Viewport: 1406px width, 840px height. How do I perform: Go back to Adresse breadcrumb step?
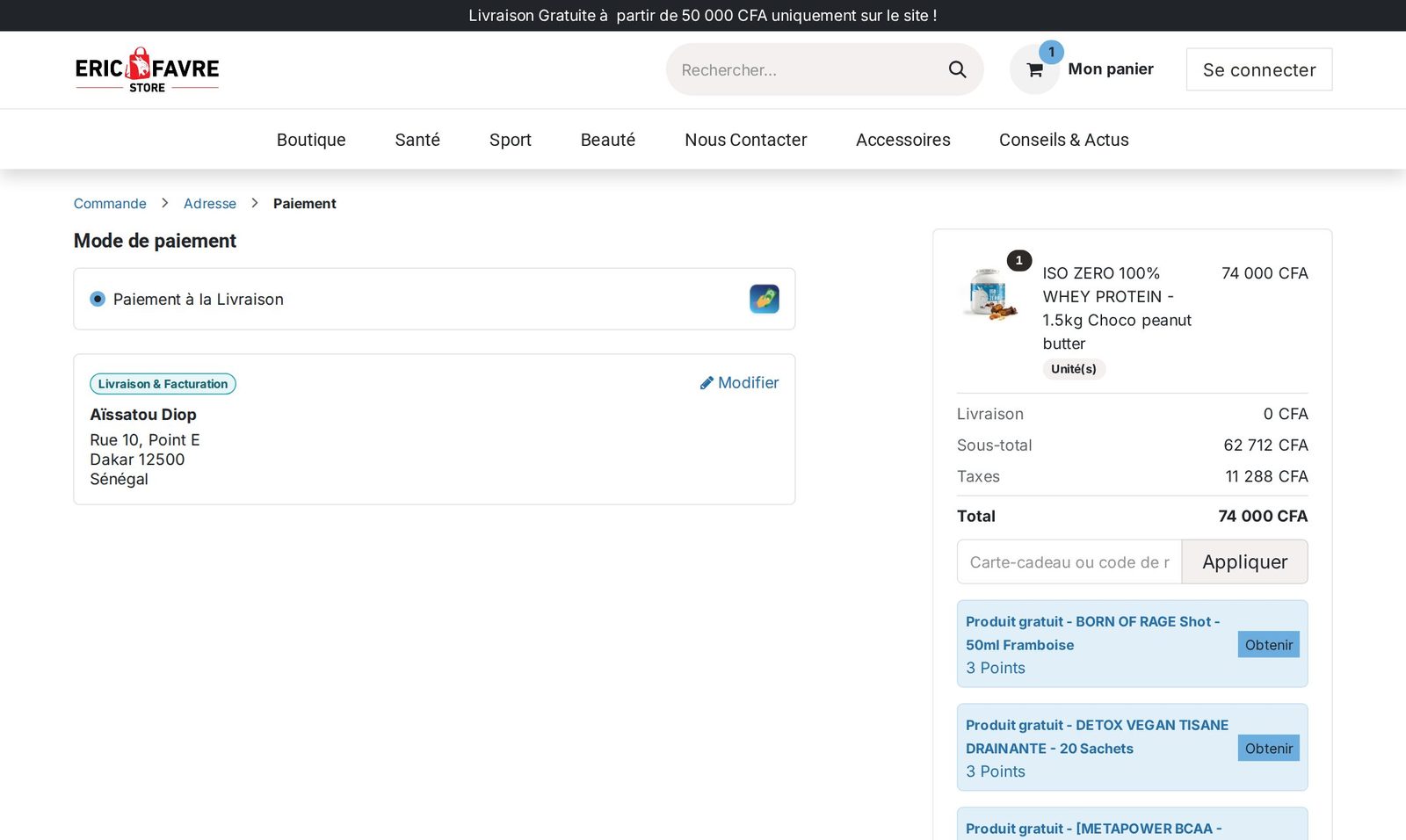(x=210, y=204)
